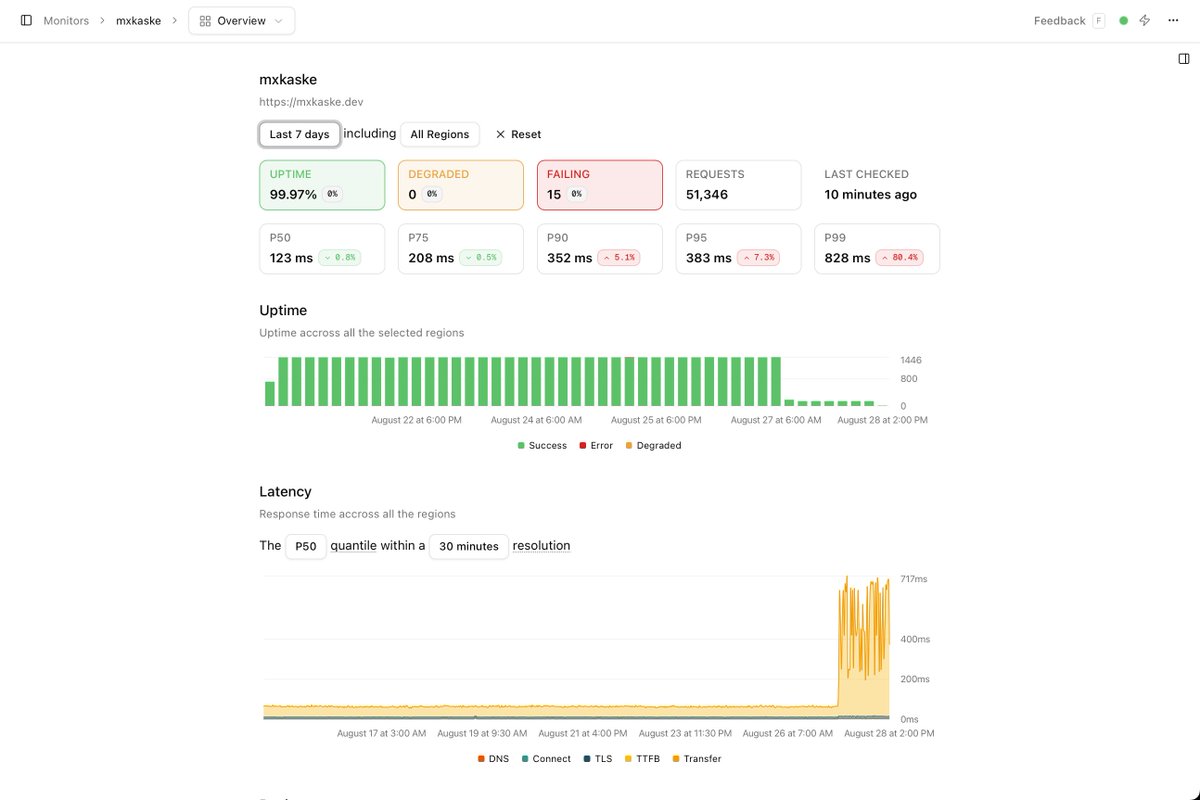The width and height of the screenshot is (1200, 800).
Task: Click the mxkaske breadcrumb
Action: click(138, 20)
